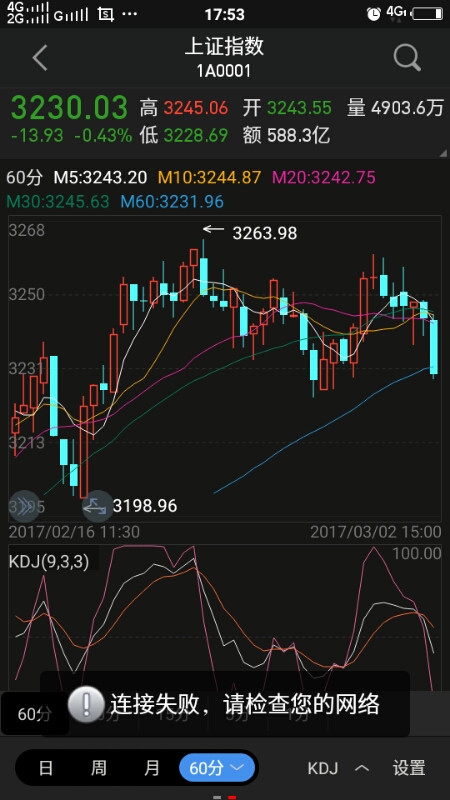This screenshot has height=800, width=450.
Task: Select the 周 weekly period tab
Action: point(98,767)
